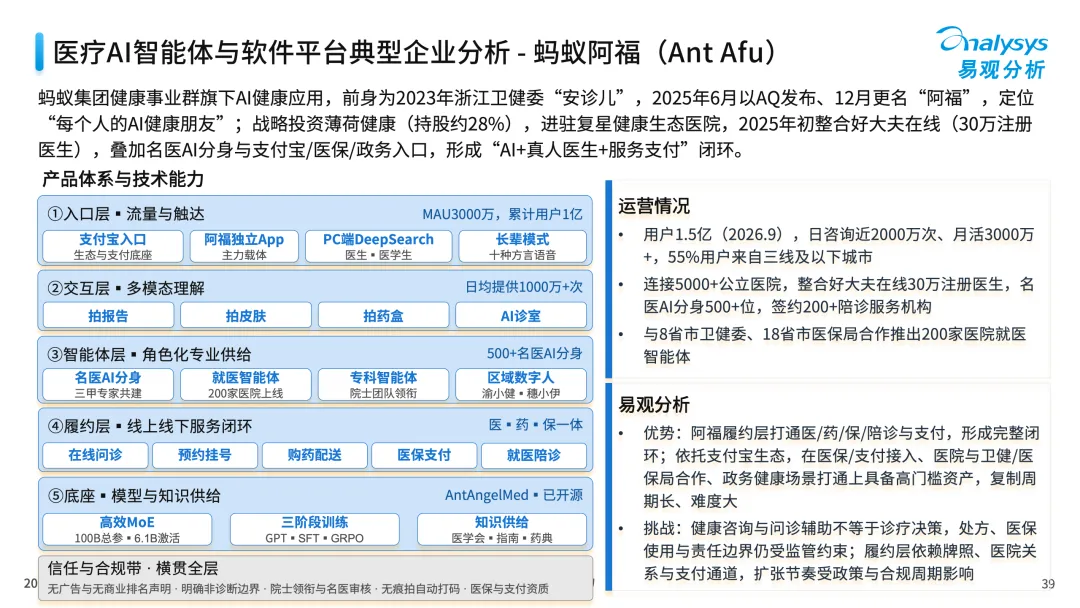Click the 医保支付 box
The width and height of the screenshot is (1080, 608).
pos(424,455)
